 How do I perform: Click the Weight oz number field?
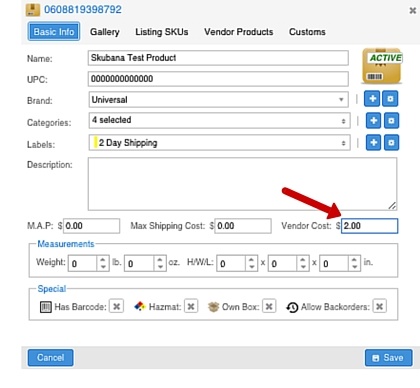pos(140,264)
